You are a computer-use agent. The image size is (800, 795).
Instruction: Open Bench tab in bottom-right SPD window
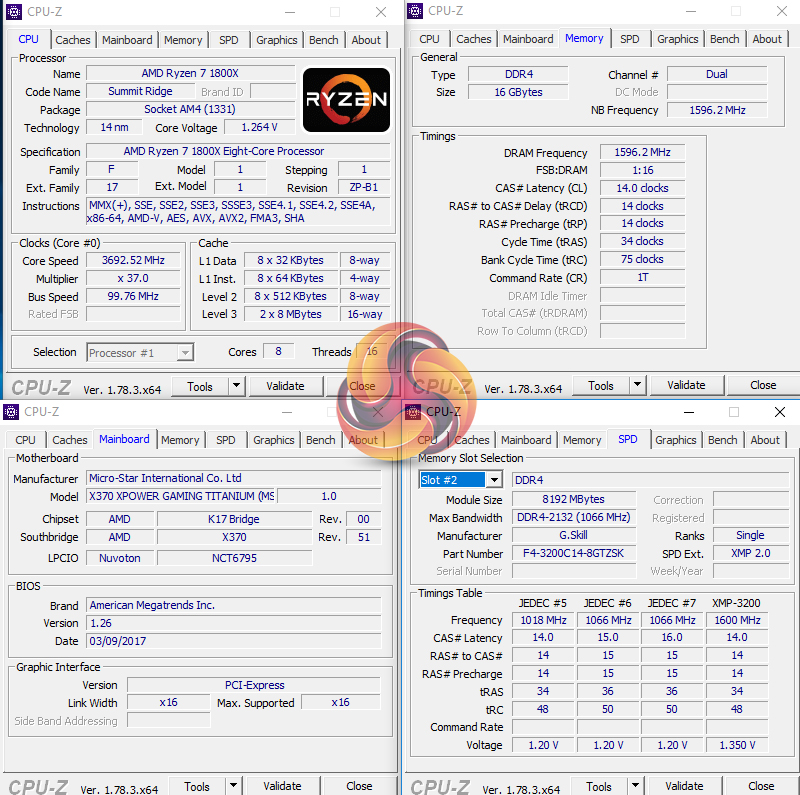pyautogui.click(x=722, y=440)
